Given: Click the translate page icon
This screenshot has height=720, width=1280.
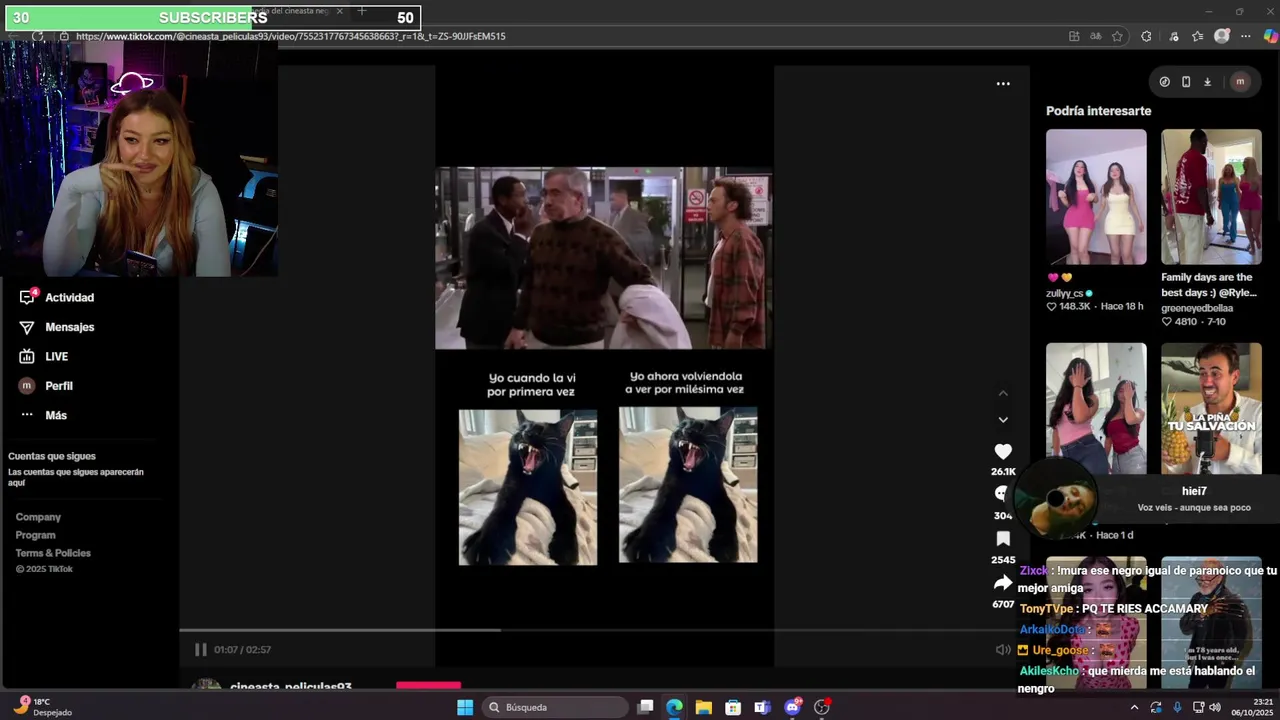Looking at the screenshot, I should coord(1096,36).
